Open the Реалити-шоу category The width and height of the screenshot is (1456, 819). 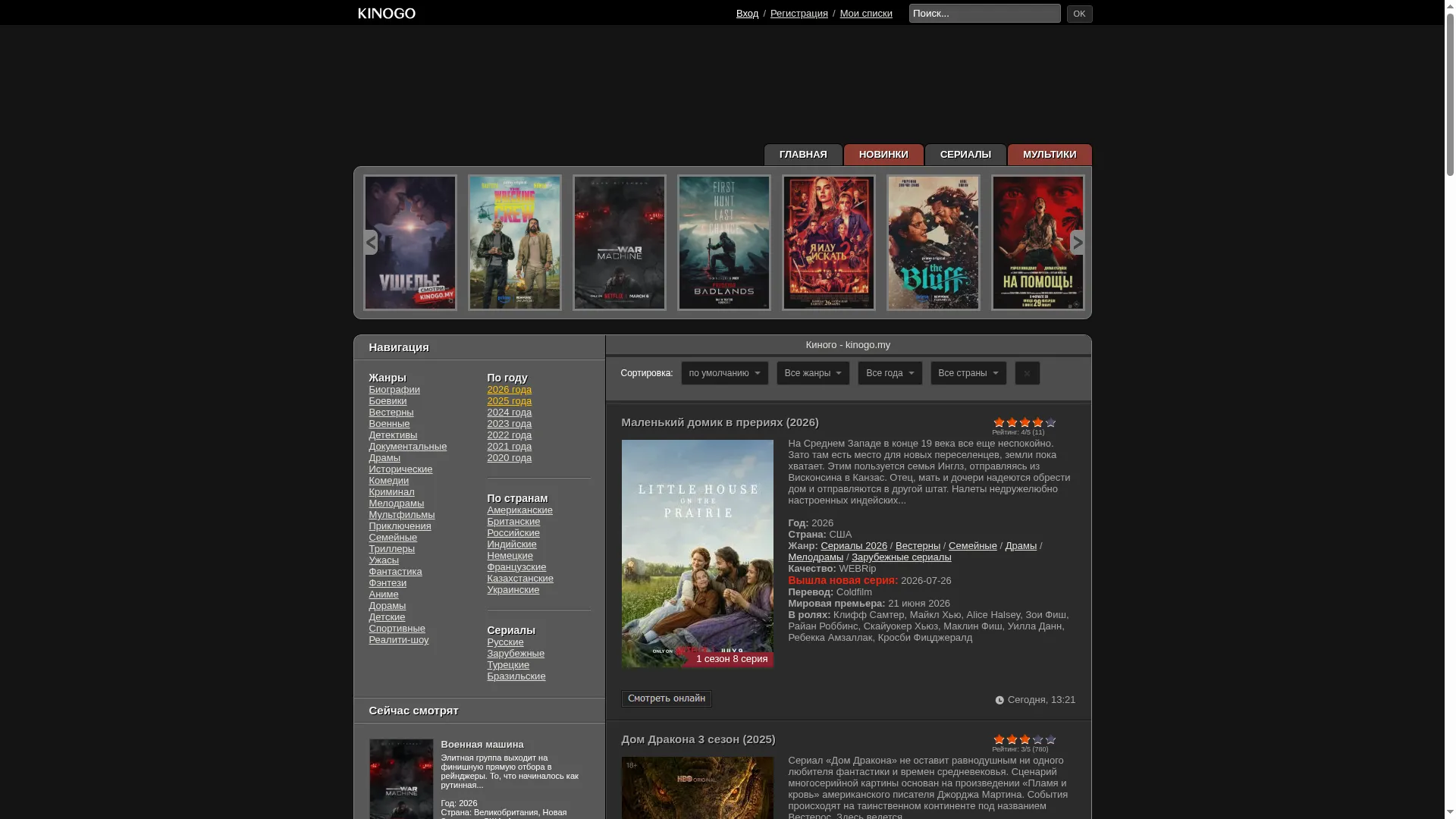pos(399,640)
